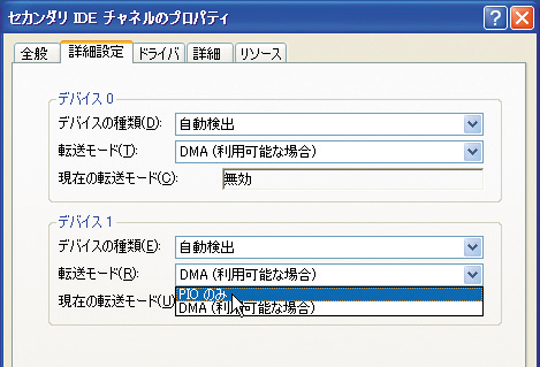Expand デバイス 0 転送モード(T) dropdown arrow
Image resolution: width=540 pixels, height=367 pixels.
coord(472,152)
